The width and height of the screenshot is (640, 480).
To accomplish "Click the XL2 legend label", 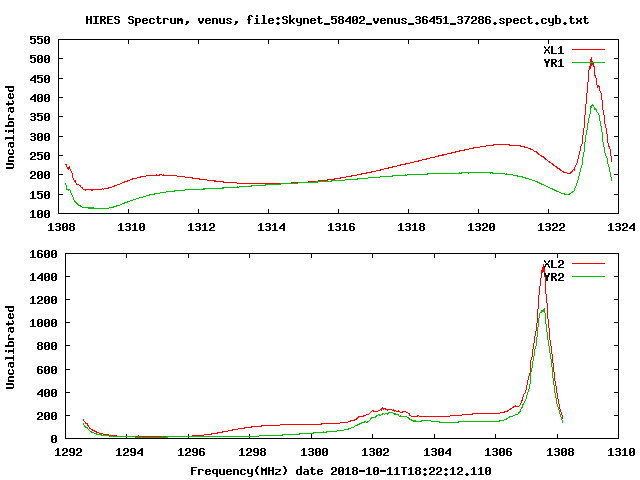I will [x=553, y=264].
